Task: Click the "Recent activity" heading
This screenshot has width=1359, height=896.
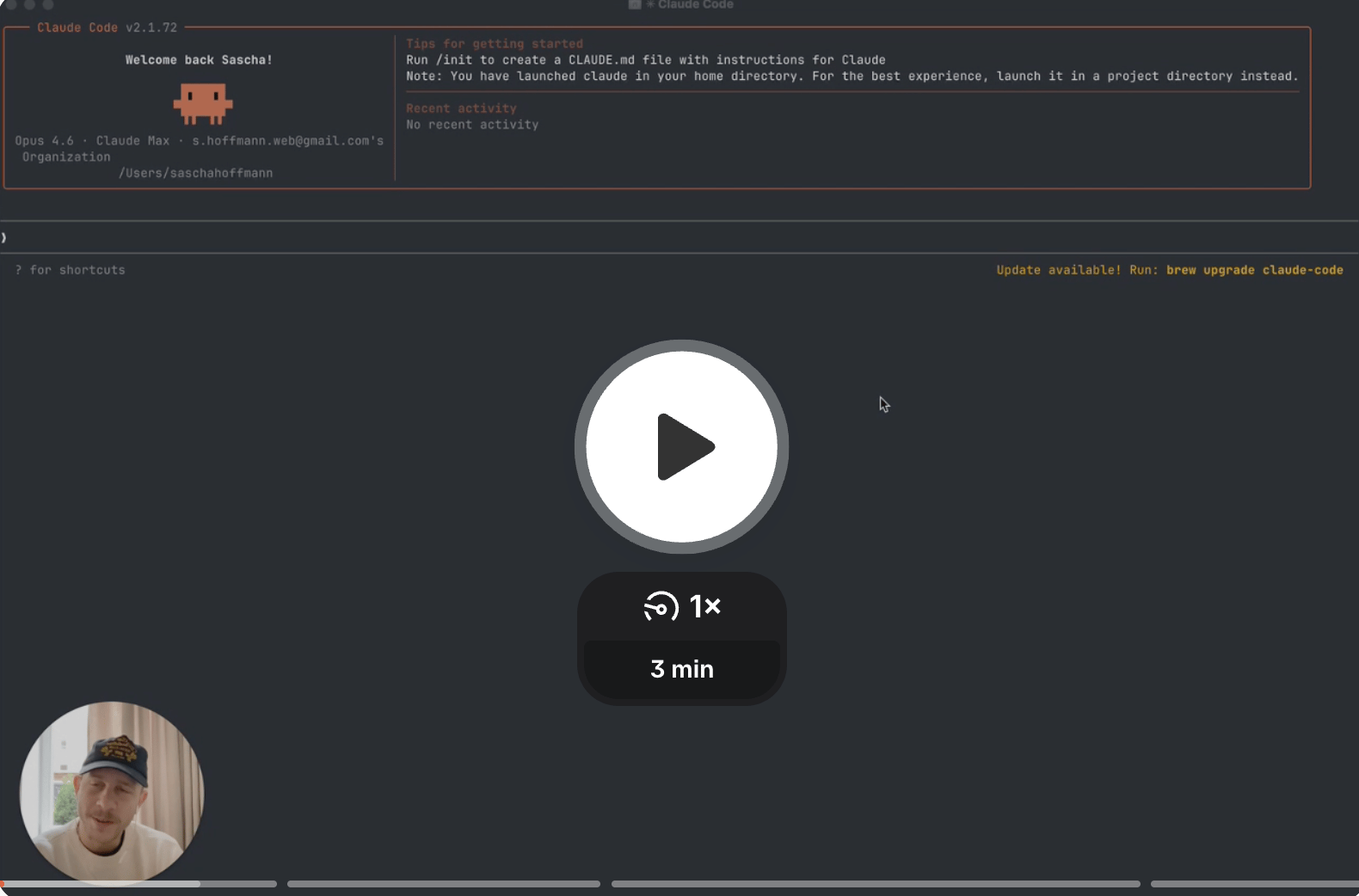Action: pyautogui.click(x=462, y=108)
